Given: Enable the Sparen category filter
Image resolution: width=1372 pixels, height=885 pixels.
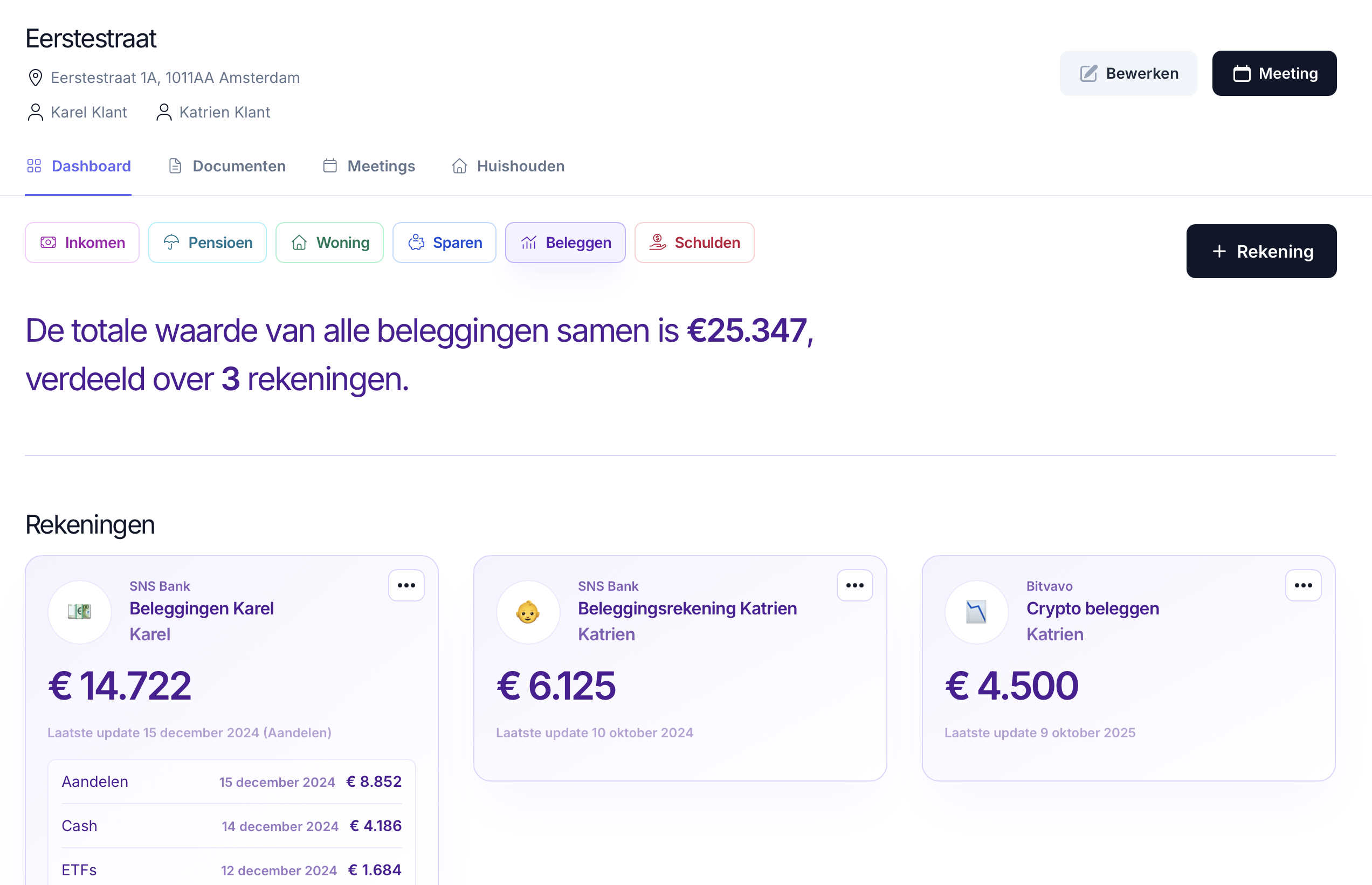Looking at the screenshot, I should tap(444, 242).
